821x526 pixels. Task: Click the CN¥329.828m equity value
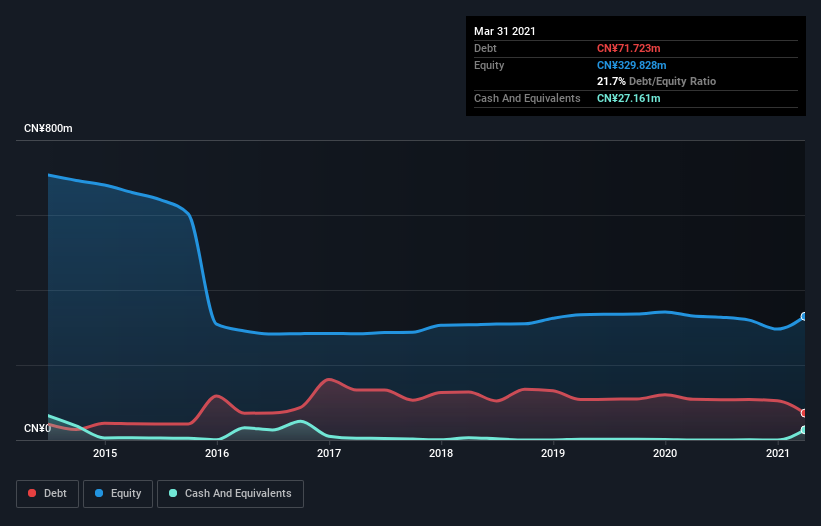click(631, 65)
